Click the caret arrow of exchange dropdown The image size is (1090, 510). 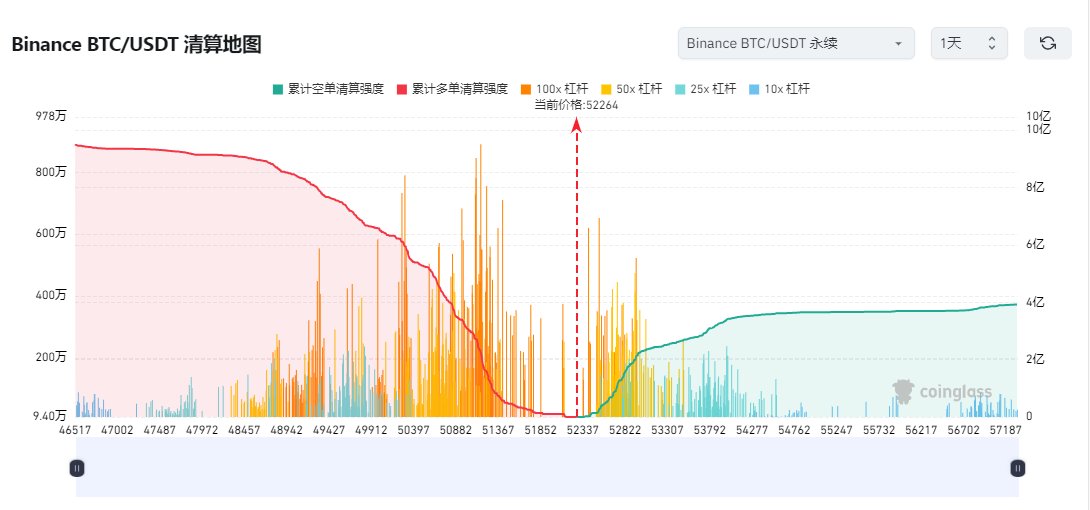coord(898,44)
